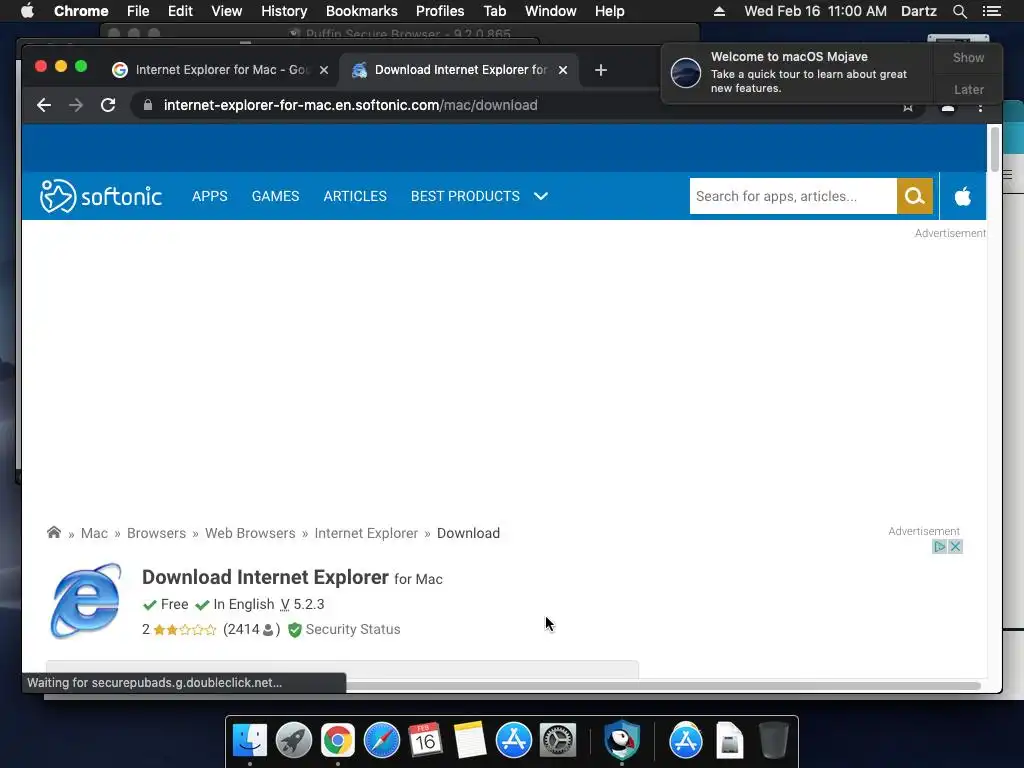Open the Apple menu
Screen dimensions: 1024x768
(x=27, y=11)
